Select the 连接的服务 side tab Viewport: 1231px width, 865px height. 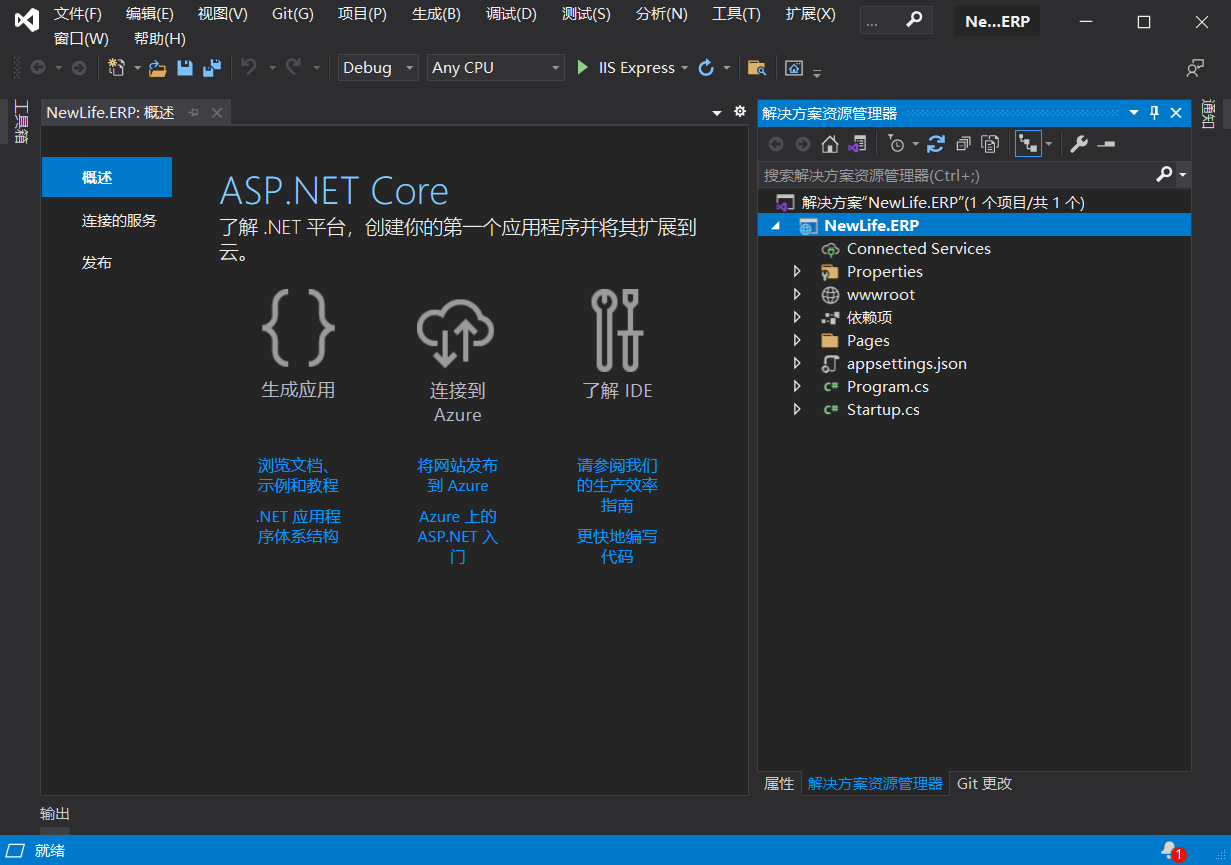point(119,221)
